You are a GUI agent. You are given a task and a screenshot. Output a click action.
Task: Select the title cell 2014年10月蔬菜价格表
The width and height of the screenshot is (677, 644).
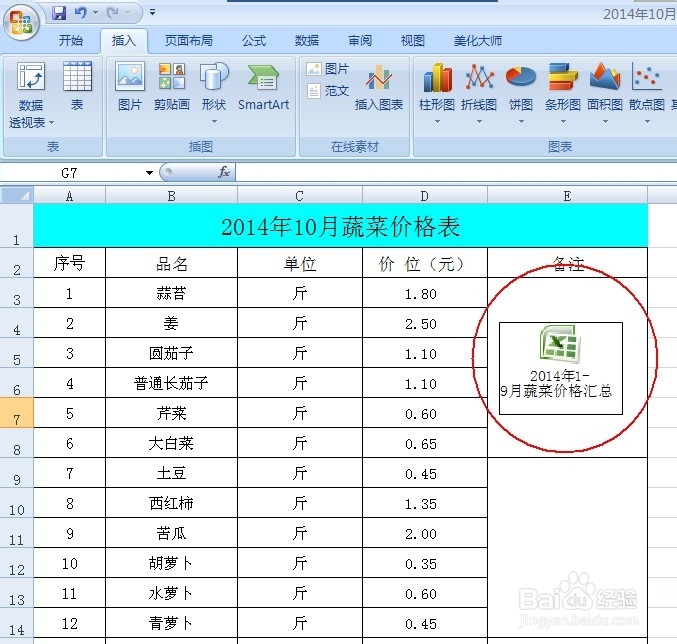[341, 226]
